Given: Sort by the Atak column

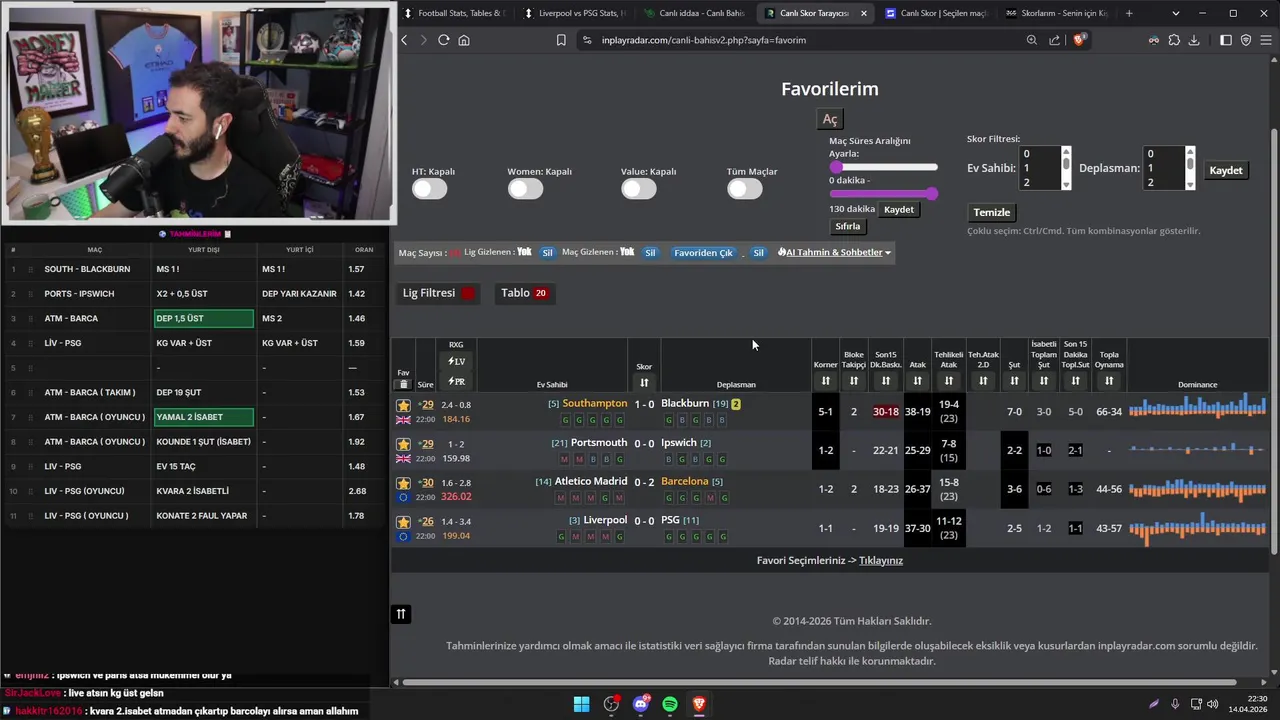Looking at the screenshot, I should pos(917,381).
